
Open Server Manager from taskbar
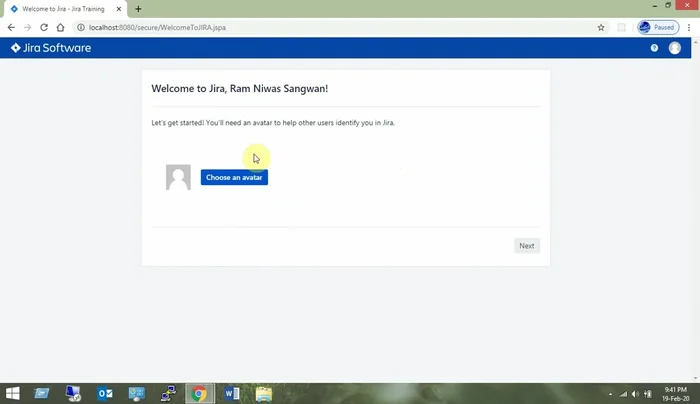click(x=42, y=393)
